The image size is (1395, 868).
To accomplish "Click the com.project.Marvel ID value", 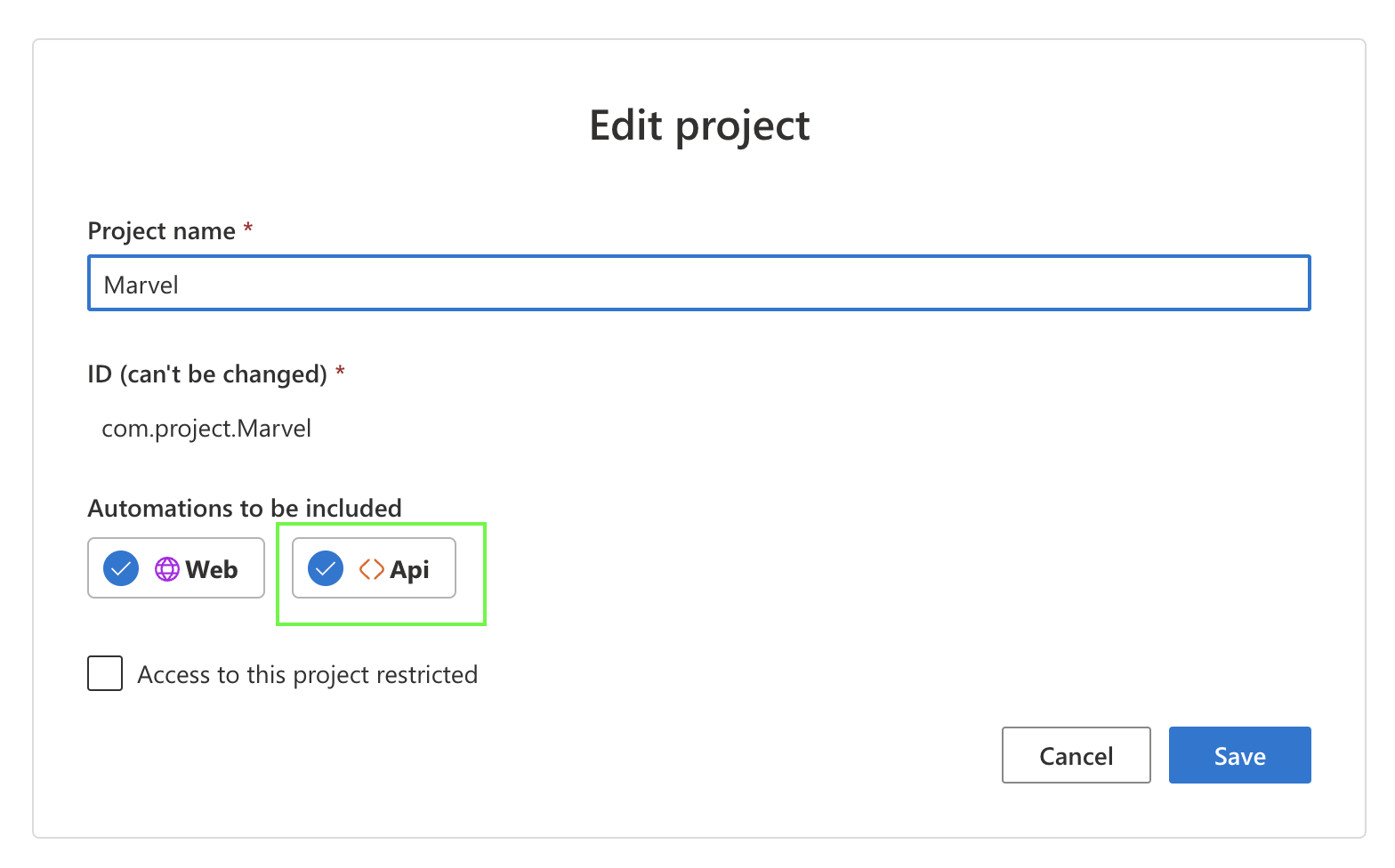I will (206, 429).
